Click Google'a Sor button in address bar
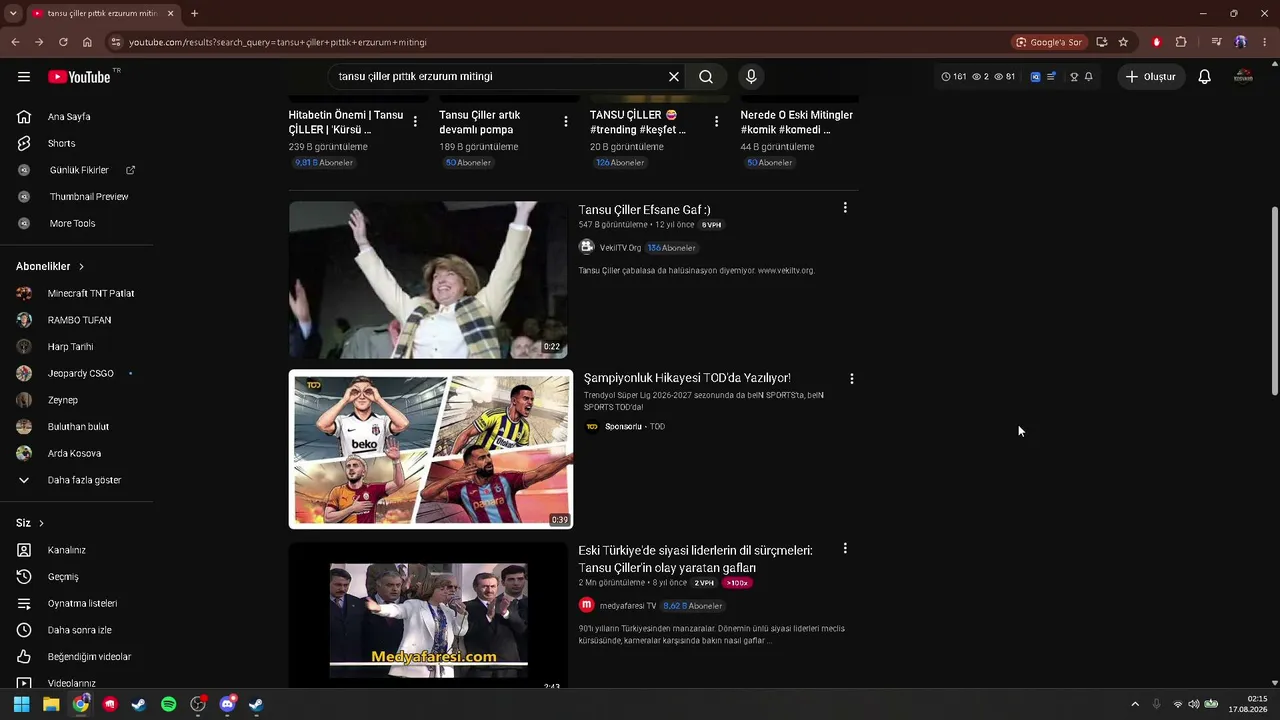 [x=1049, y=42]
